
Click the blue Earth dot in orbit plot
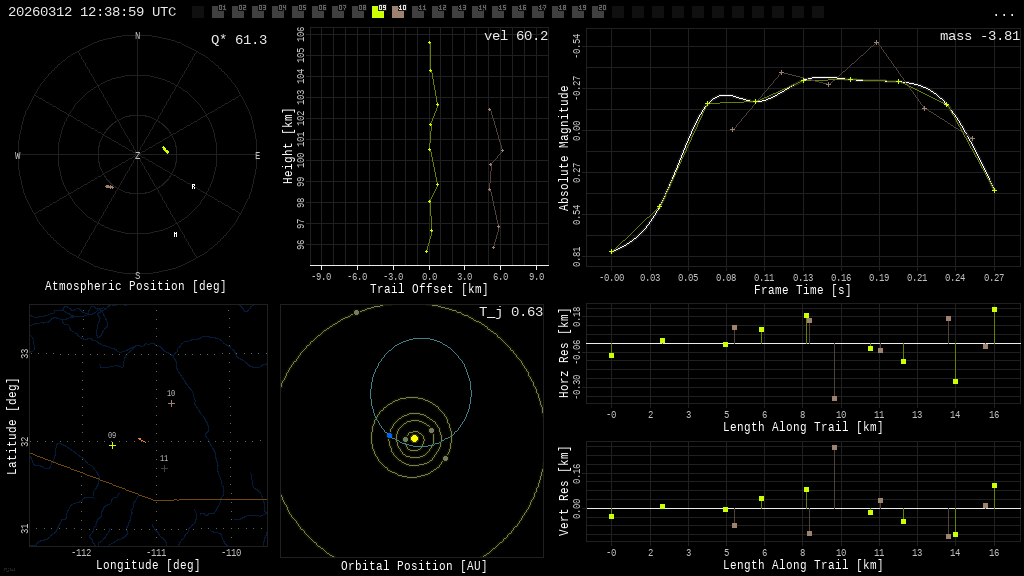click(390, 435)
